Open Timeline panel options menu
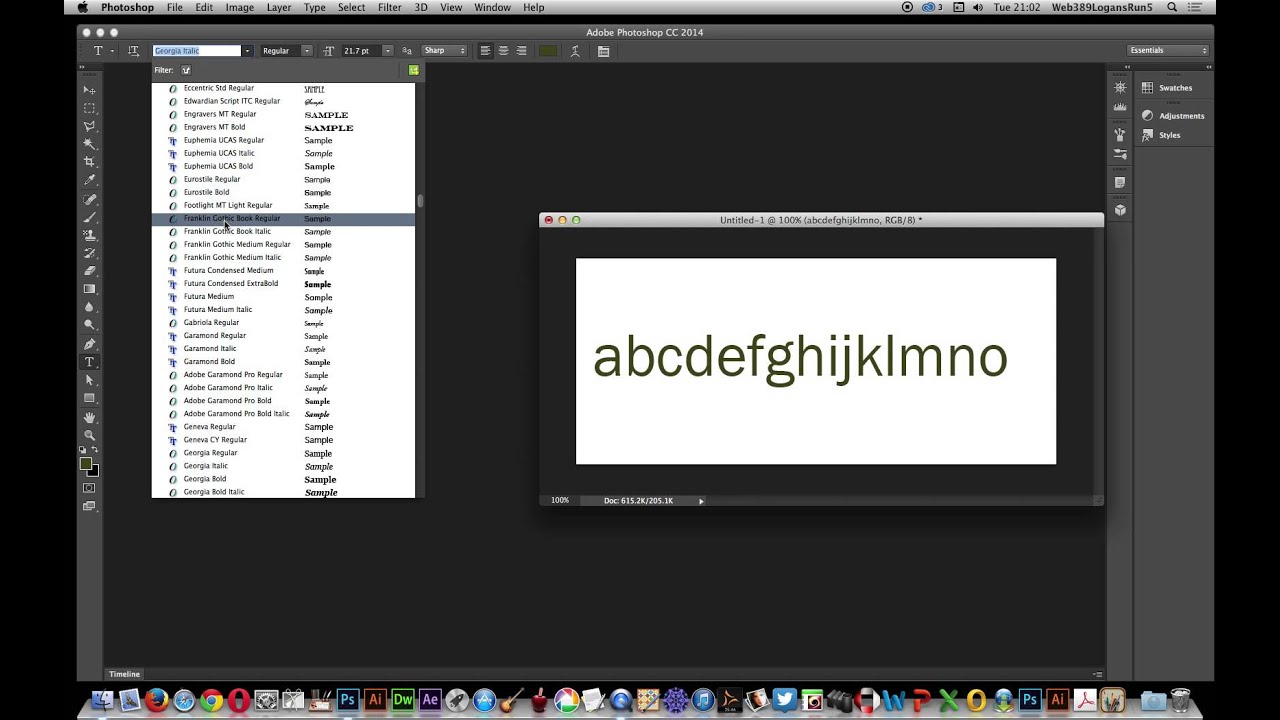Image resolution: width=1280 pixels, height=720 pixels. pyautogui.click(x=1098, y=674)
